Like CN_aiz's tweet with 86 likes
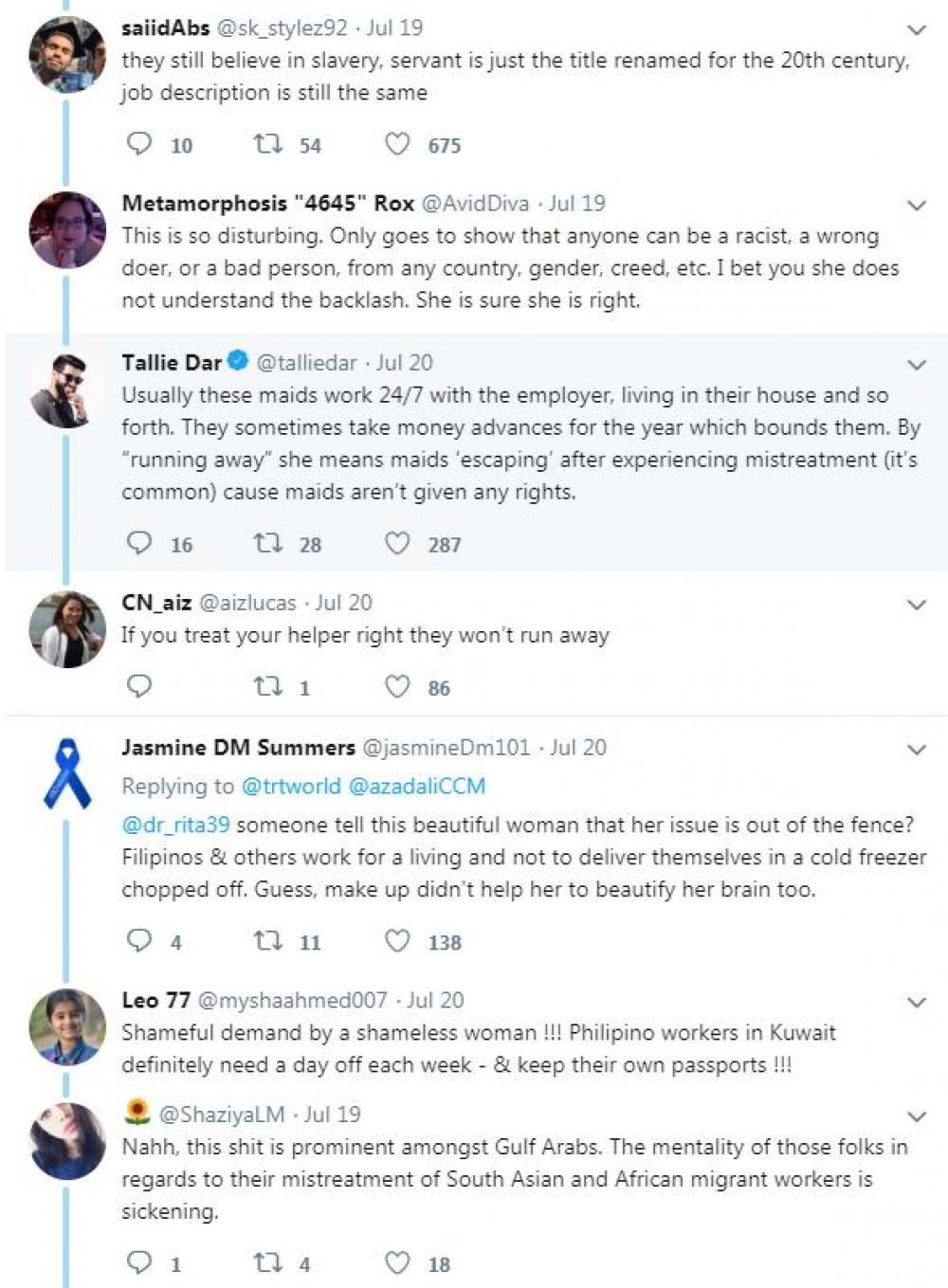The image size is (948, 1288). (397, 686)
